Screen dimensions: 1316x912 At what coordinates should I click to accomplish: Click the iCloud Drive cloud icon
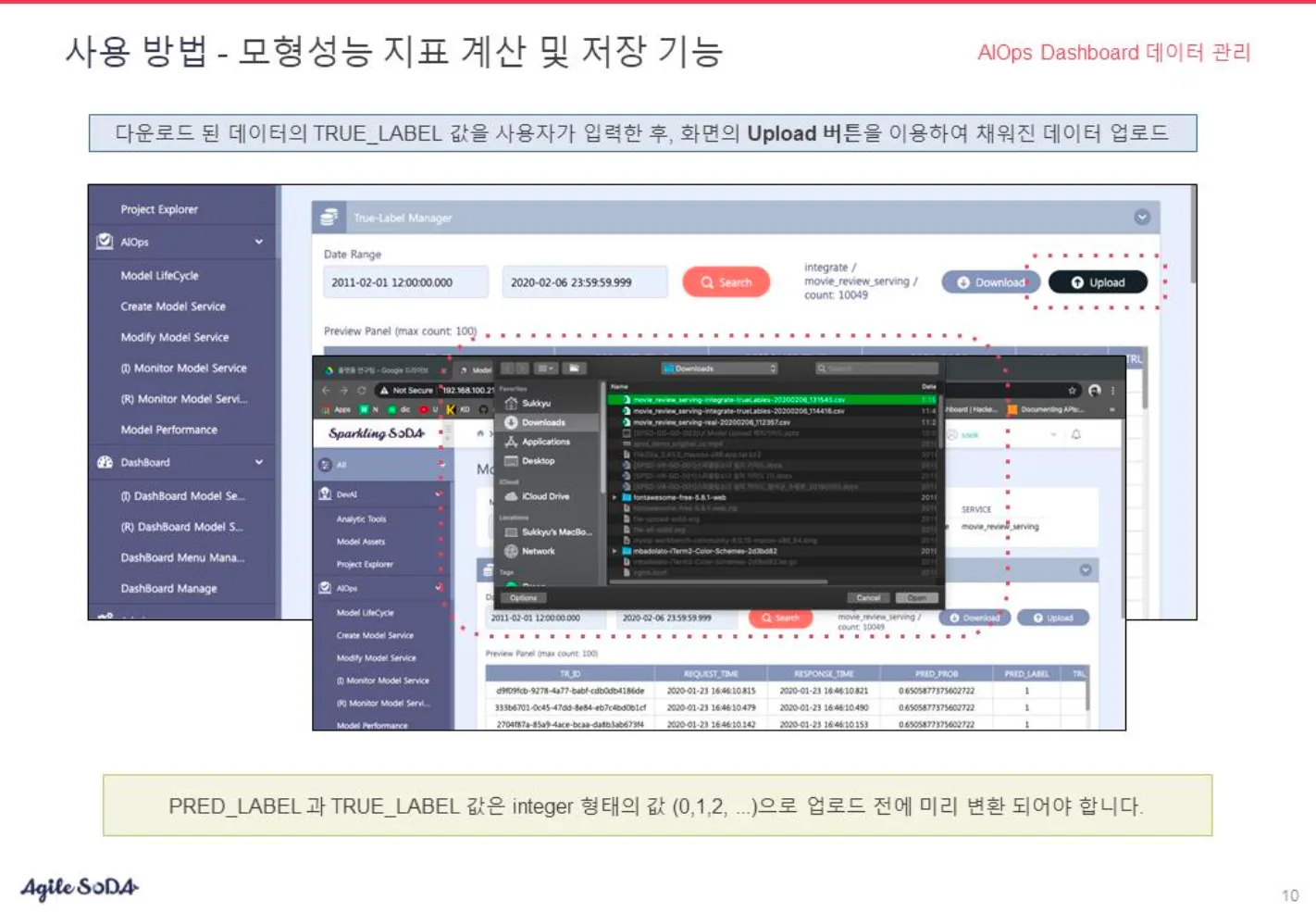click(511, 496)
